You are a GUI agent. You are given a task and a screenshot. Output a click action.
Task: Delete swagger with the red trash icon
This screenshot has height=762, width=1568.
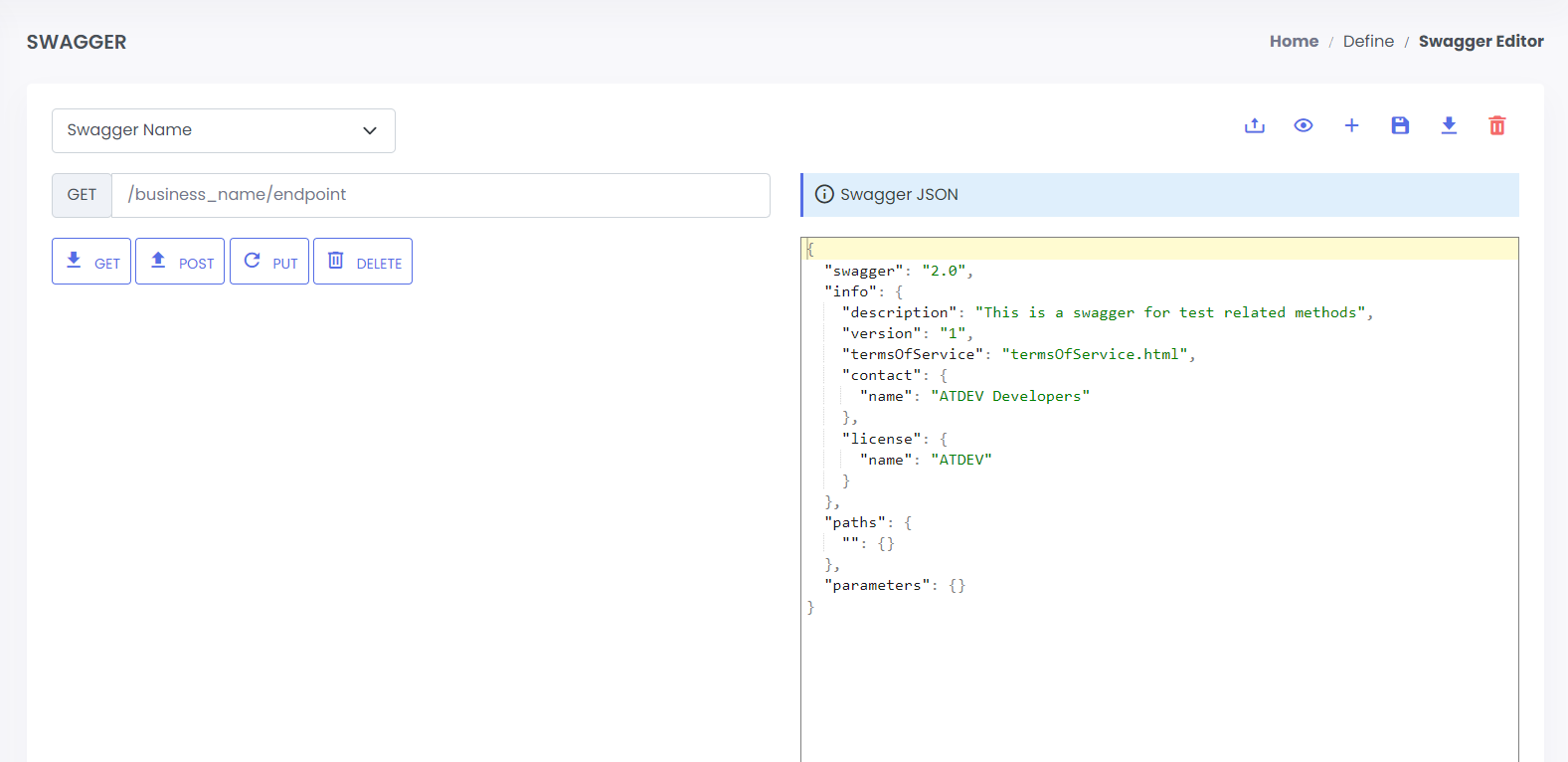click(x=1497, y=125)
